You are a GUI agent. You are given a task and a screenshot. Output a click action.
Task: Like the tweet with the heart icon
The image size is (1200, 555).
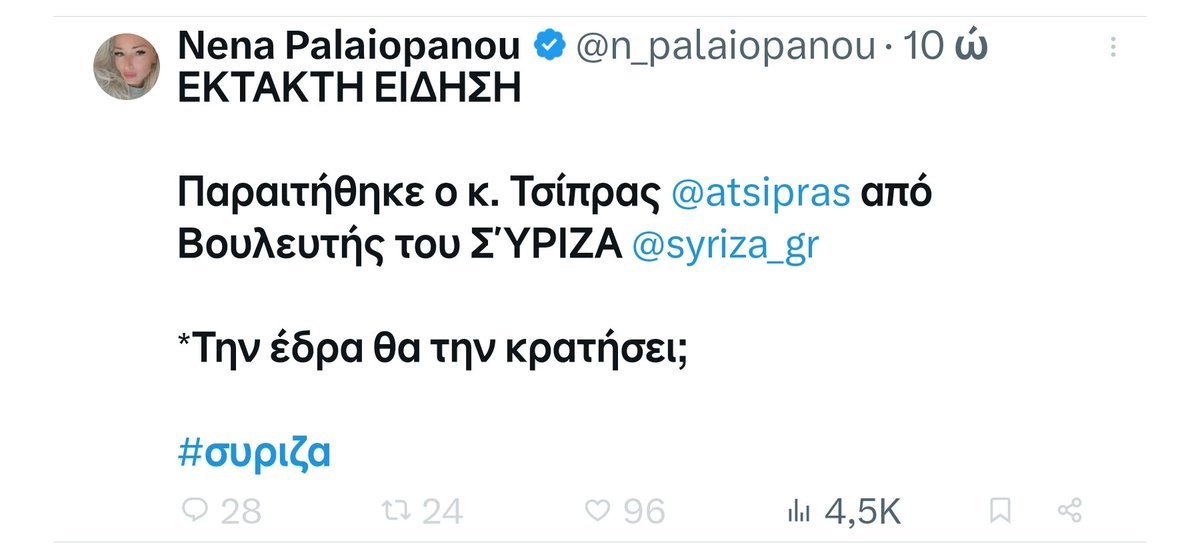pyautogui.click(x=597, y=512)
